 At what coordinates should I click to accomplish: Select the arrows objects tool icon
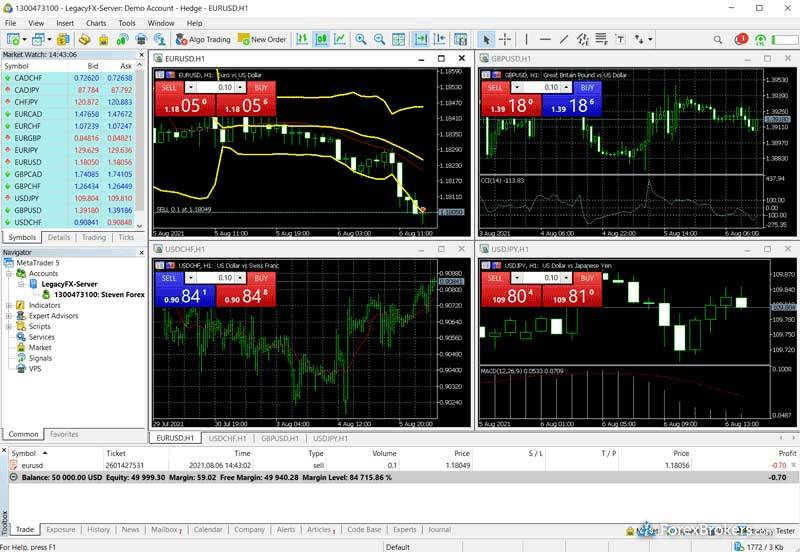click(x=639, y=39)
